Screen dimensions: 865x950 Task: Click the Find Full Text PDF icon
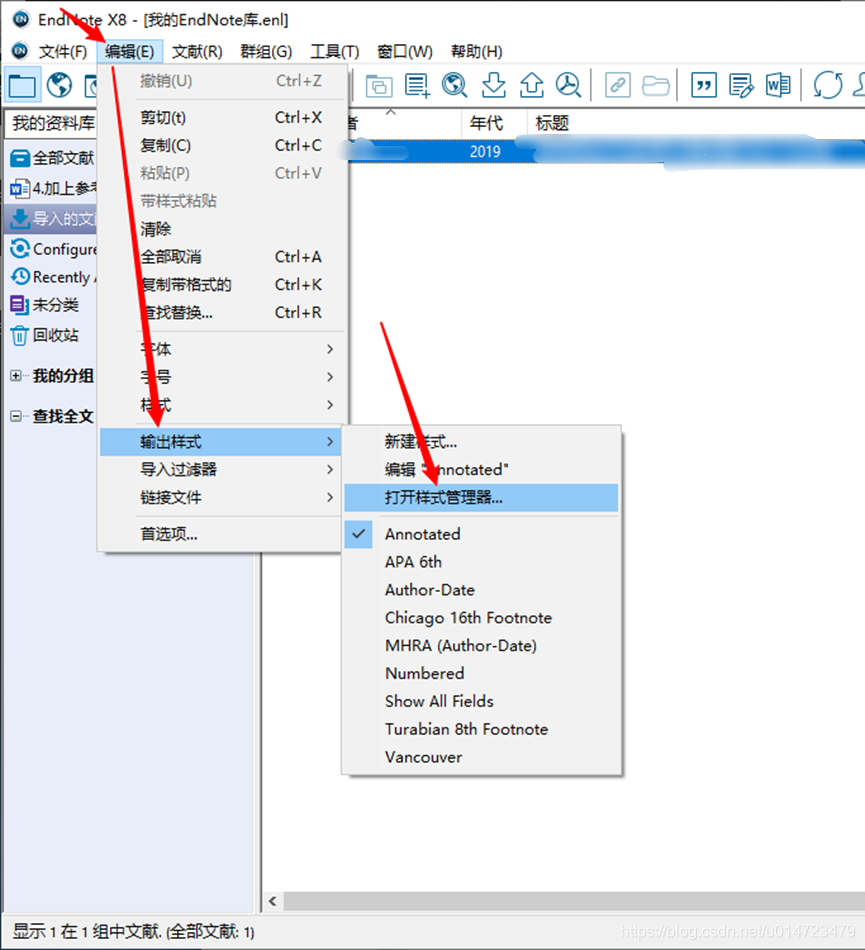tap(568, 85)
